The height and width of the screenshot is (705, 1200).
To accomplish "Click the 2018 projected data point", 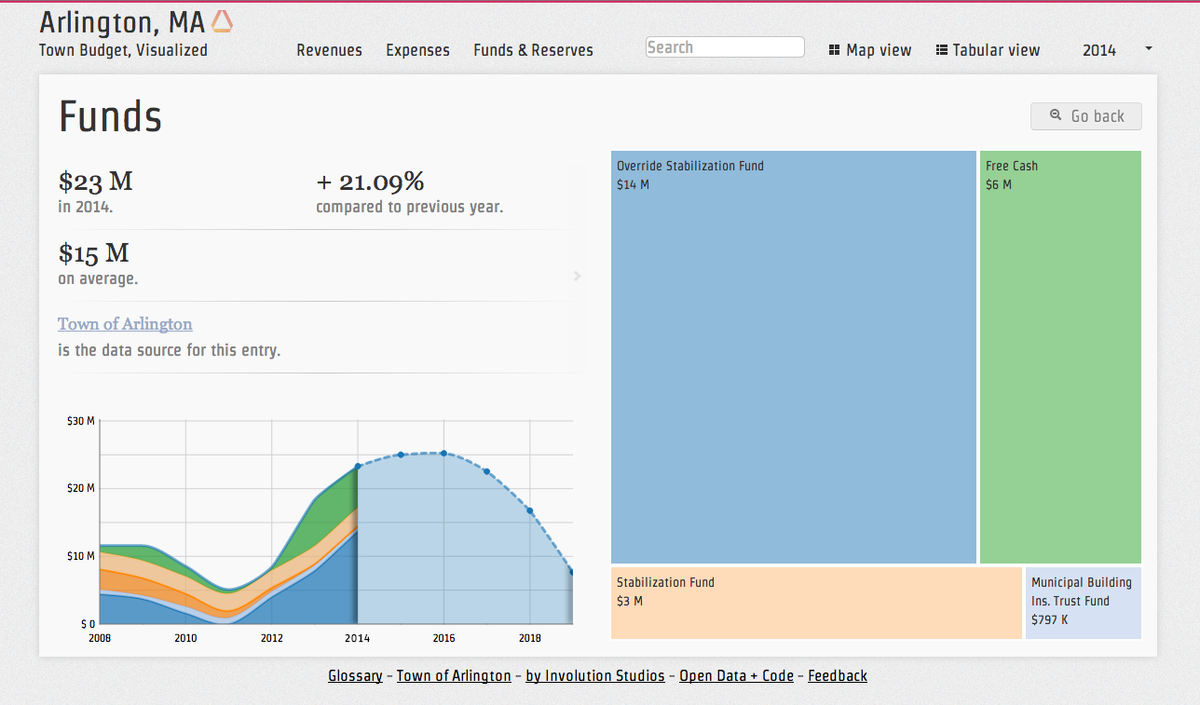I will (x=530, y=511).
